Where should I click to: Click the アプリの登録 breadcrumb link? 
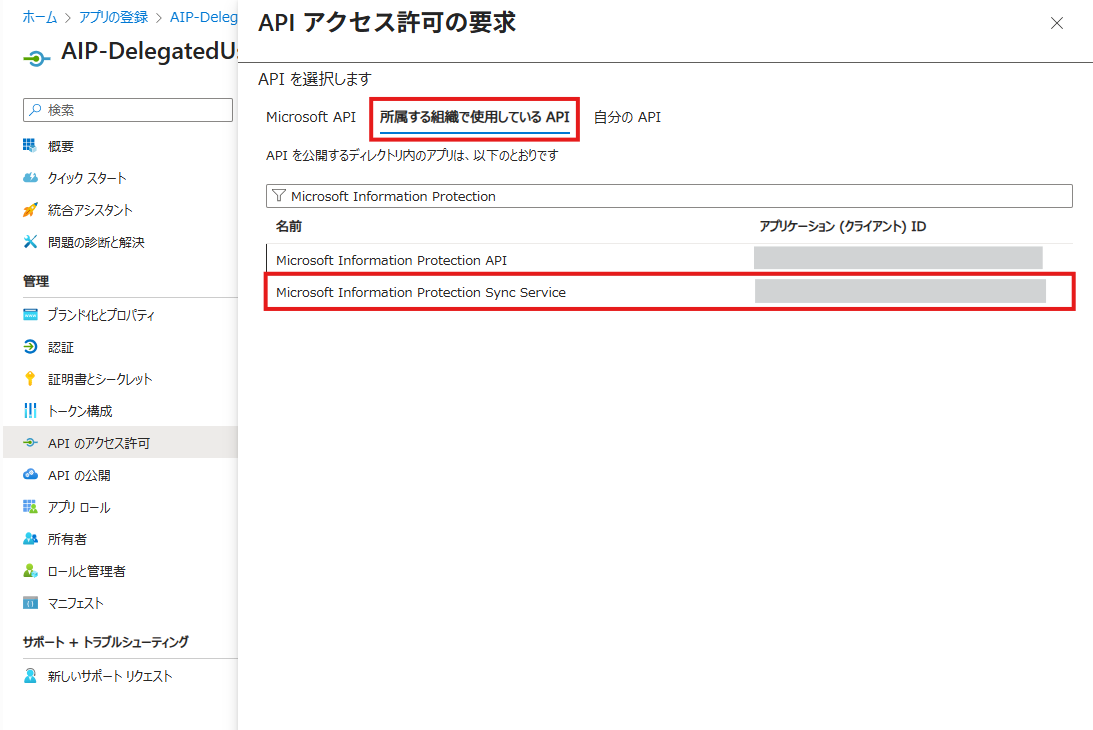tap(113, 17)
